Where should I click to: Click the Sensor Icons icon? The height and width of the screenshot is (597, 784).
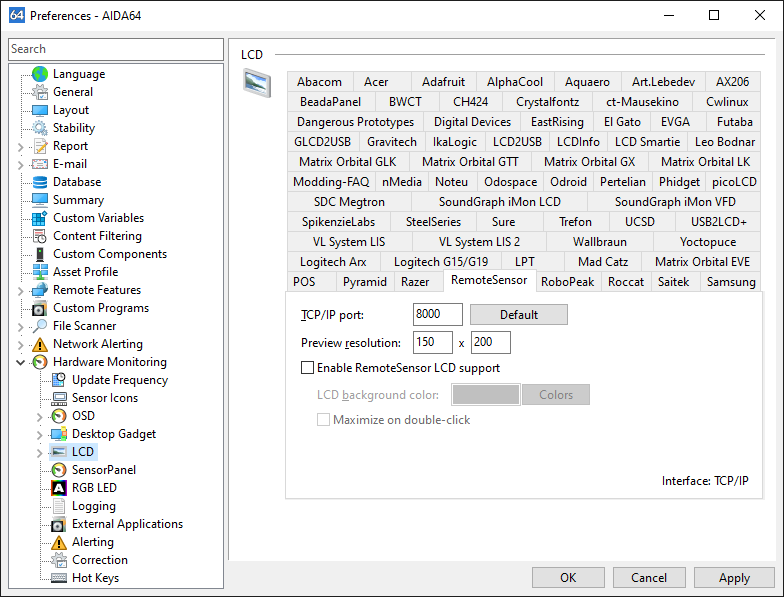pyautogui.click(x=58, y=398)
